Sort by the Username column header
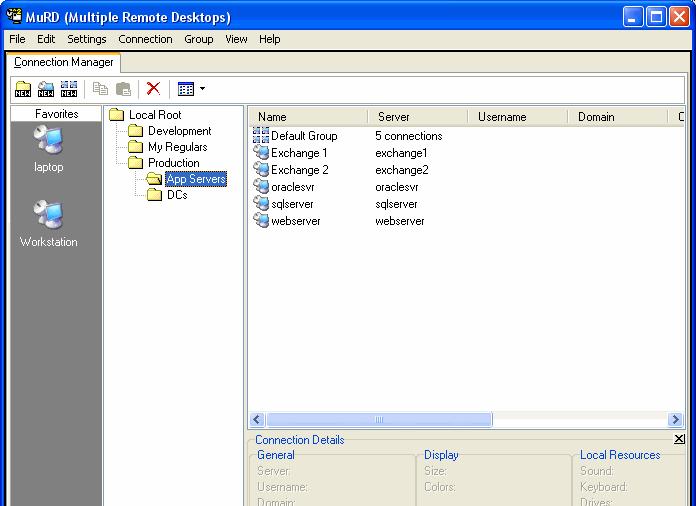The height and width of the screenshot is (506, 696). [x=517, y=117]
